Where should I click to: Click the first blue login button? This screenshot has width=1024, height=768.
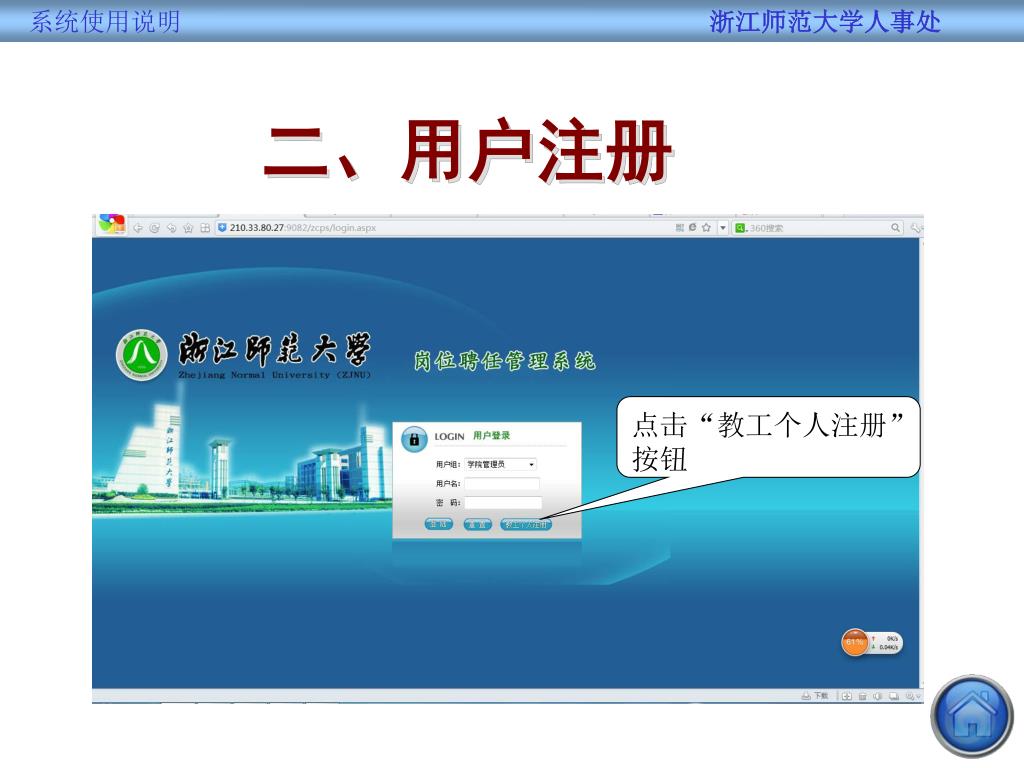(x=438, y=524)
